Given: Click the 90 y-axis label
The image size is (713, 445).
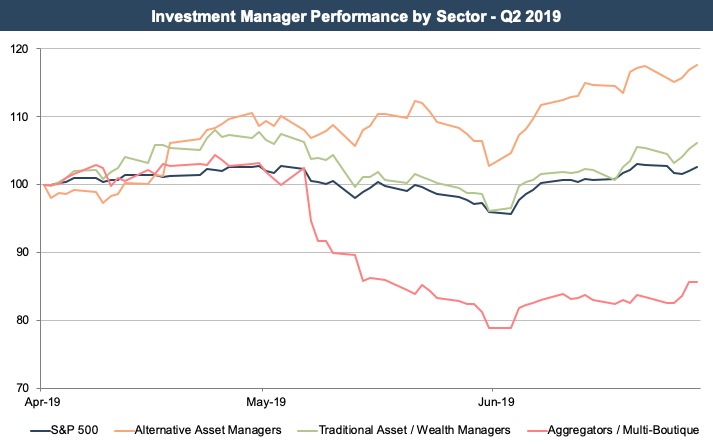Looking at the screenshot, I should coord(20,253).
